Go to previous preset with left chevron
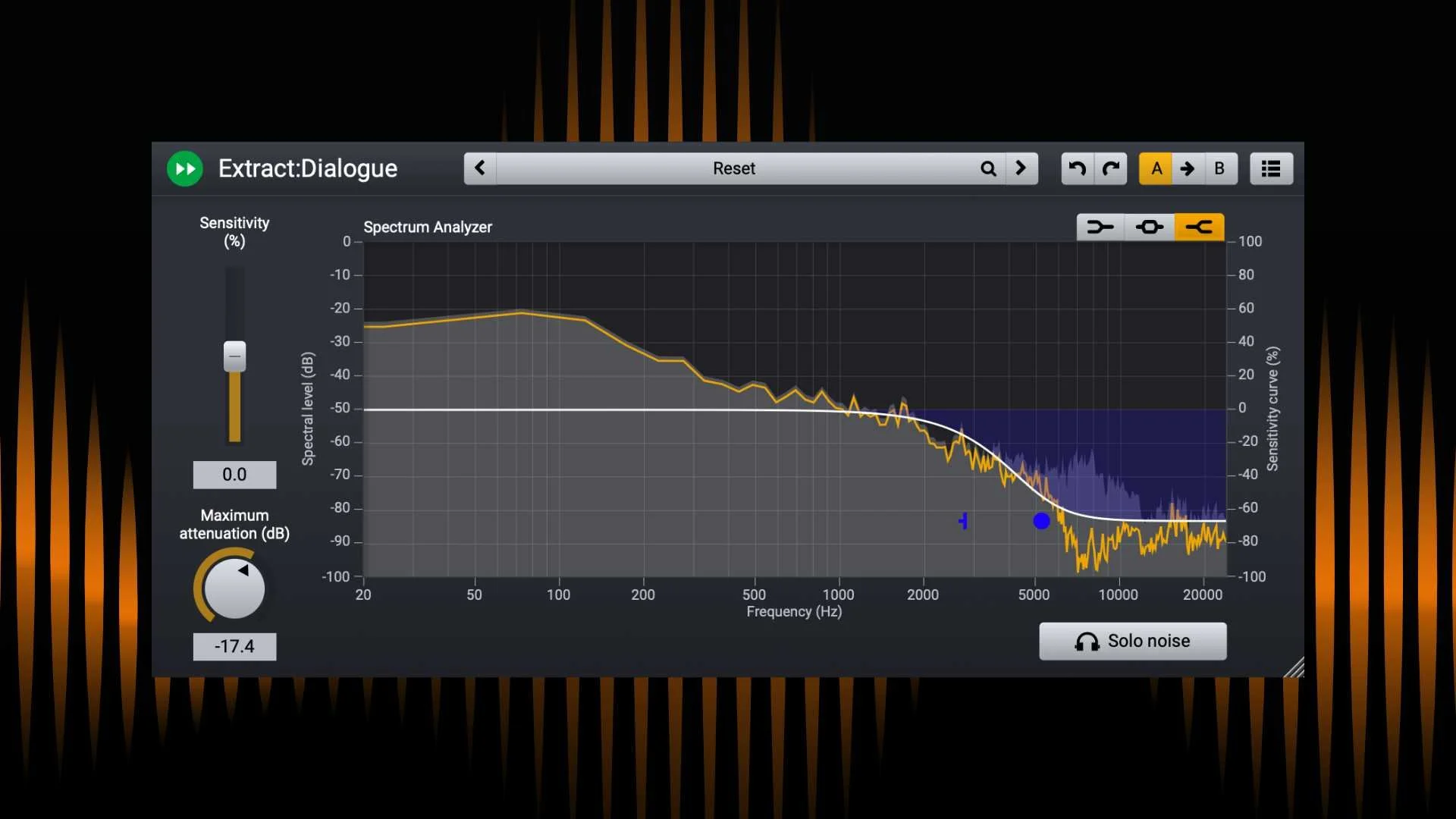1456x819 pixels. 479,168
